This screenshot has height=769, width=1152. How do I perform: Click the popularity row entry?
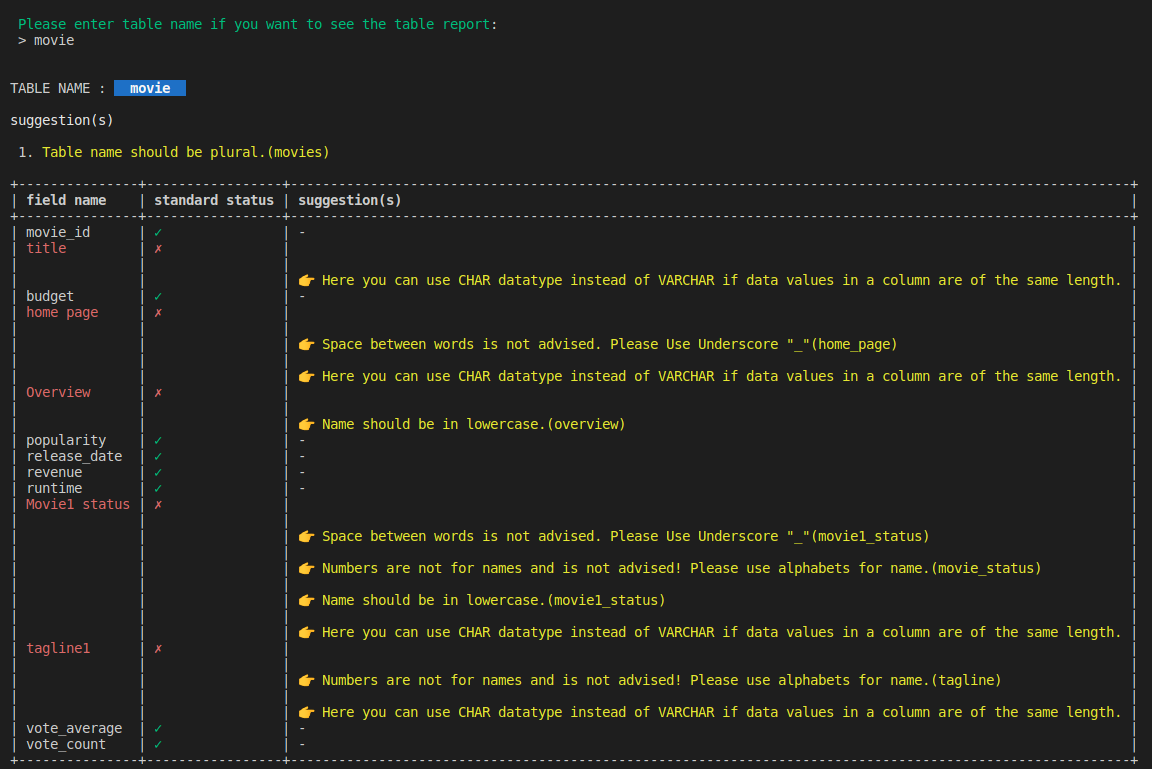[65, 439]
